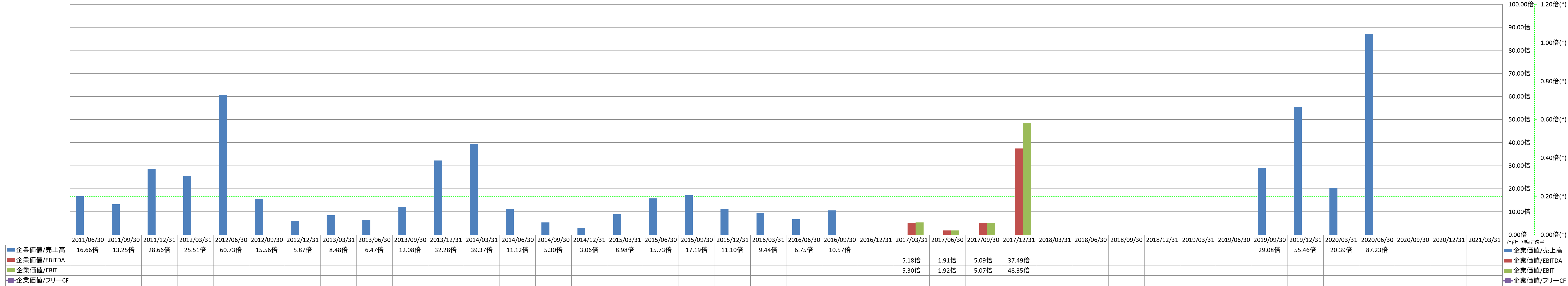Click the blue bar for 2019/12/31
1568x286 pixels.
1298,170
